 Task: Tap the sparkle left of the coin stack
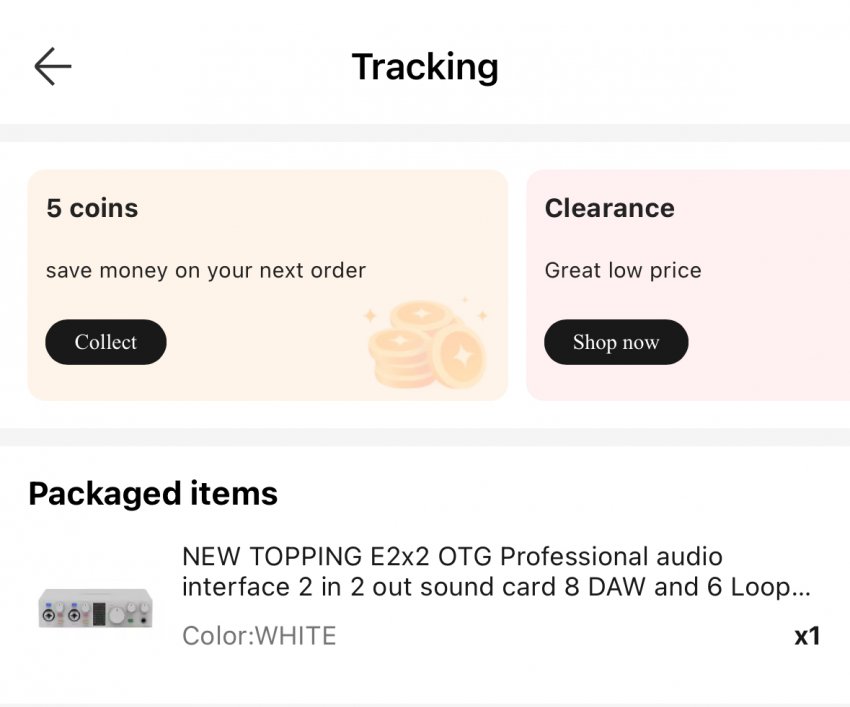click(370, 316)
